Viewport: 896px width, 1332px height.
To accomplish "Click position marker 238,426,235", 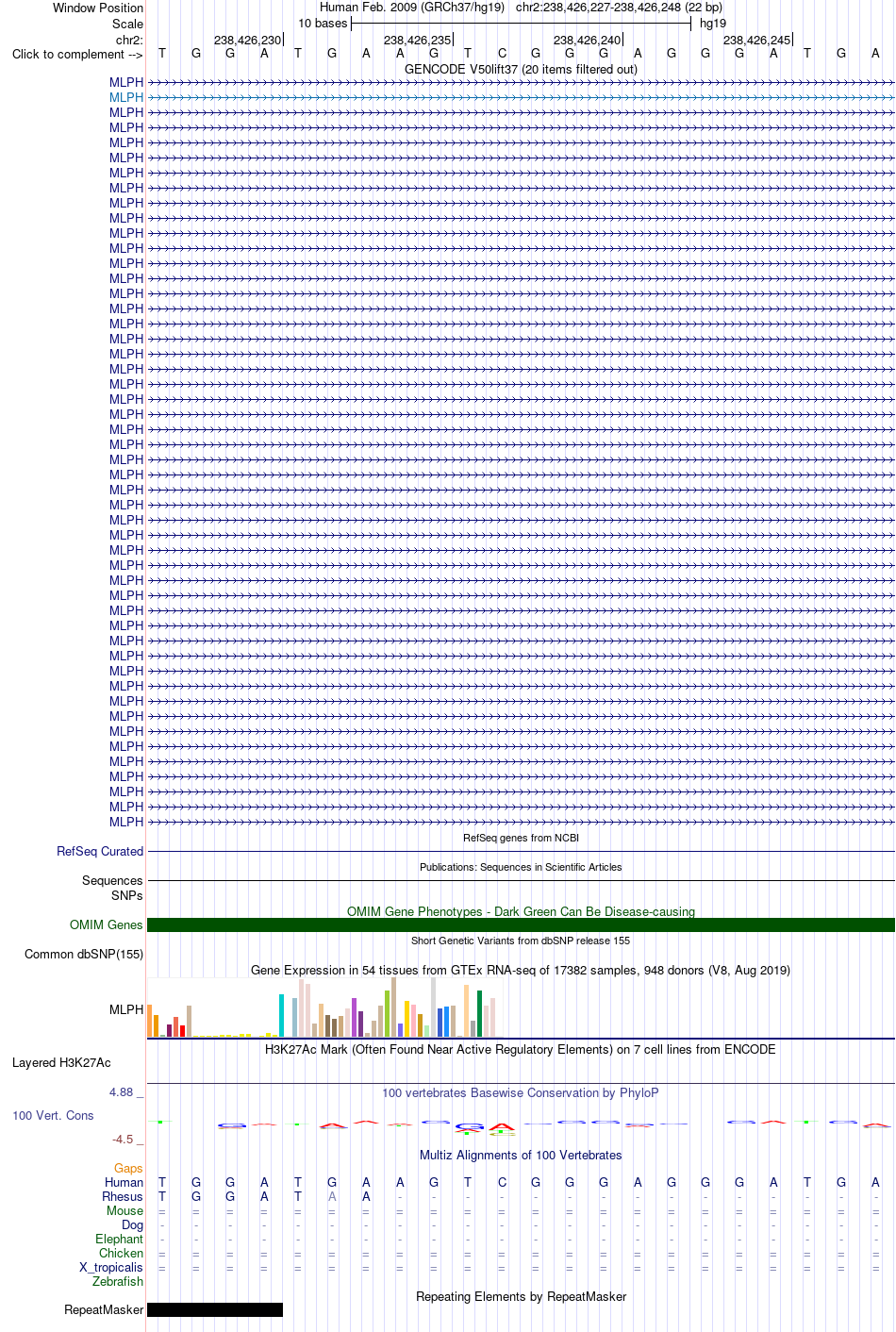I will 417,40.
